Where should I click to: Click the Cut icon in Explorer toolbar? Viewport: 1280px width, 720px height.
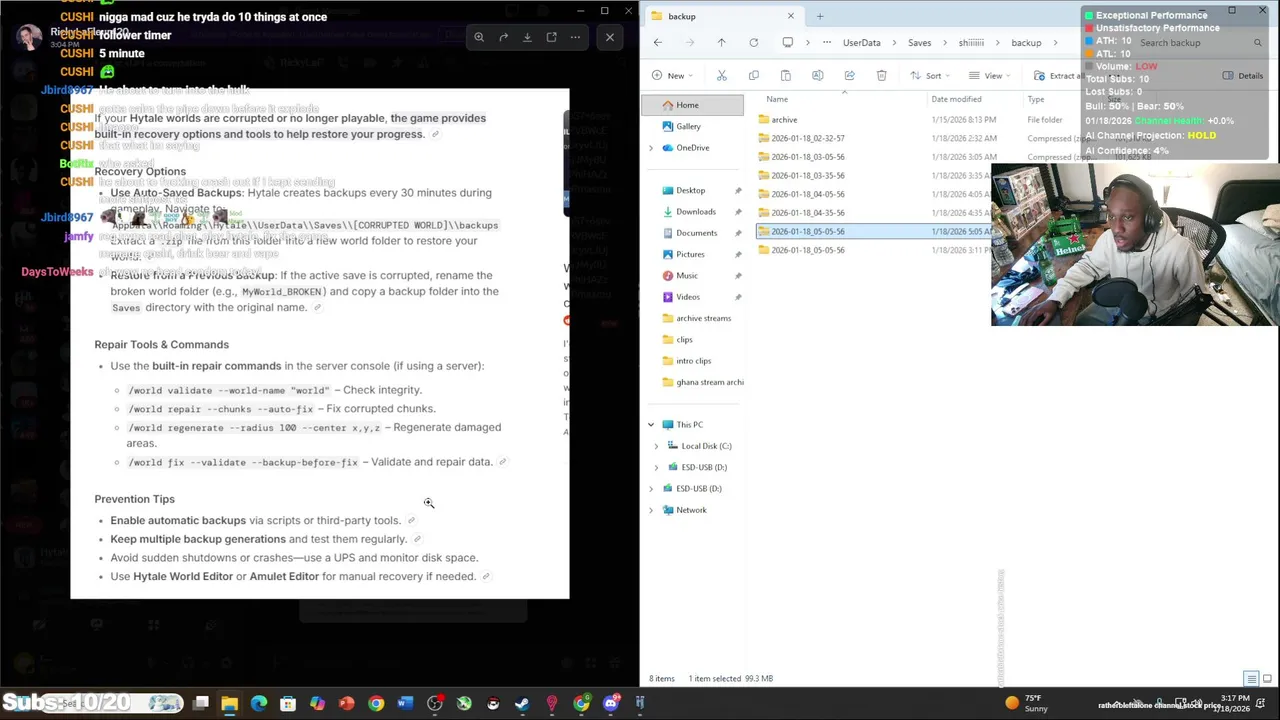click(x=721, y=75)
